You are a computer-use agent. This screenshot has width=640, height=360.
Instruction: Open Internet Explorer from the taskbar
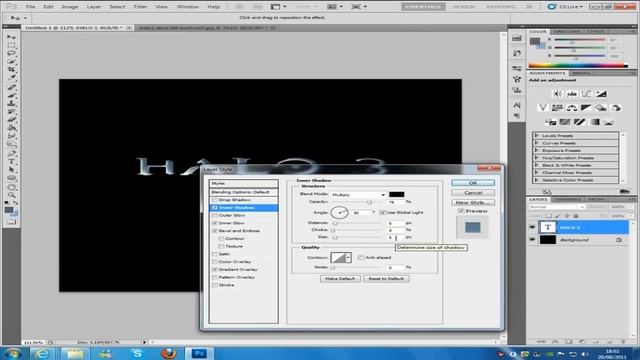tap(42, 353)
